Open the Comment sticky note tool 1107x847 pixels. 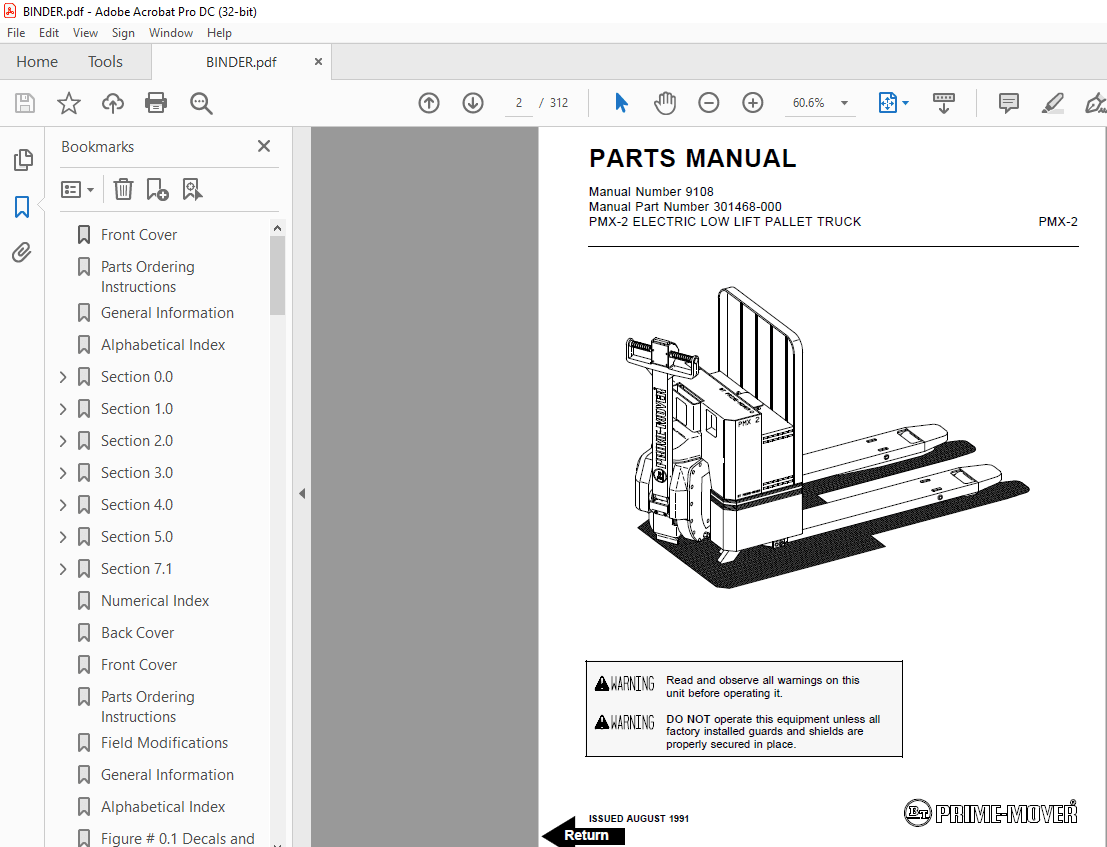point(1008,102)
